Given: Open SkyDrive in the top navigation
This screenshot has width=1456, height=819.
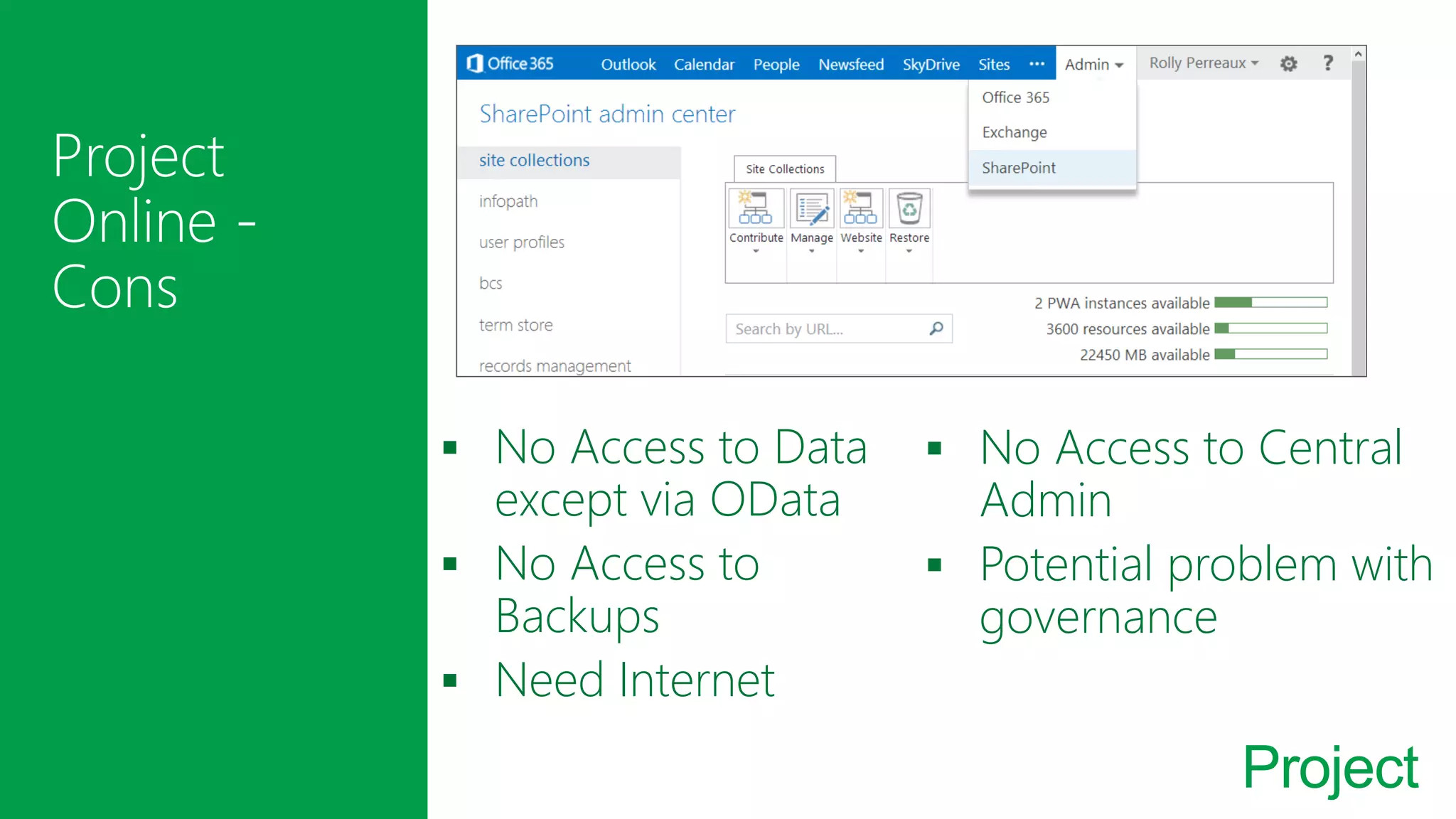Looking at the screenshot, I should click(931, 65).
